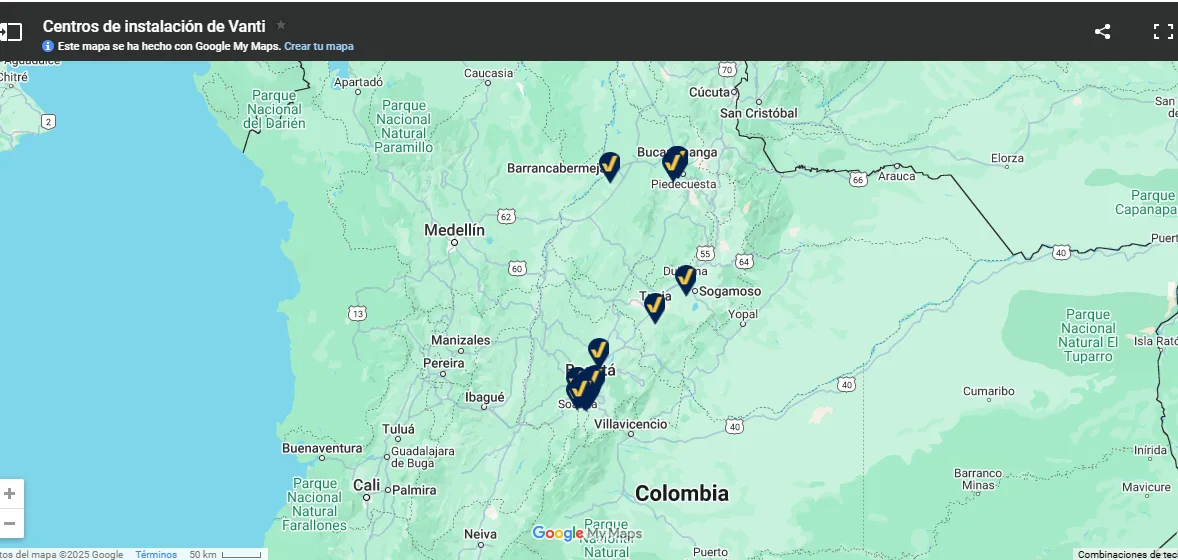
Task: Click the Piedecuesta town label
Action: 684,184
